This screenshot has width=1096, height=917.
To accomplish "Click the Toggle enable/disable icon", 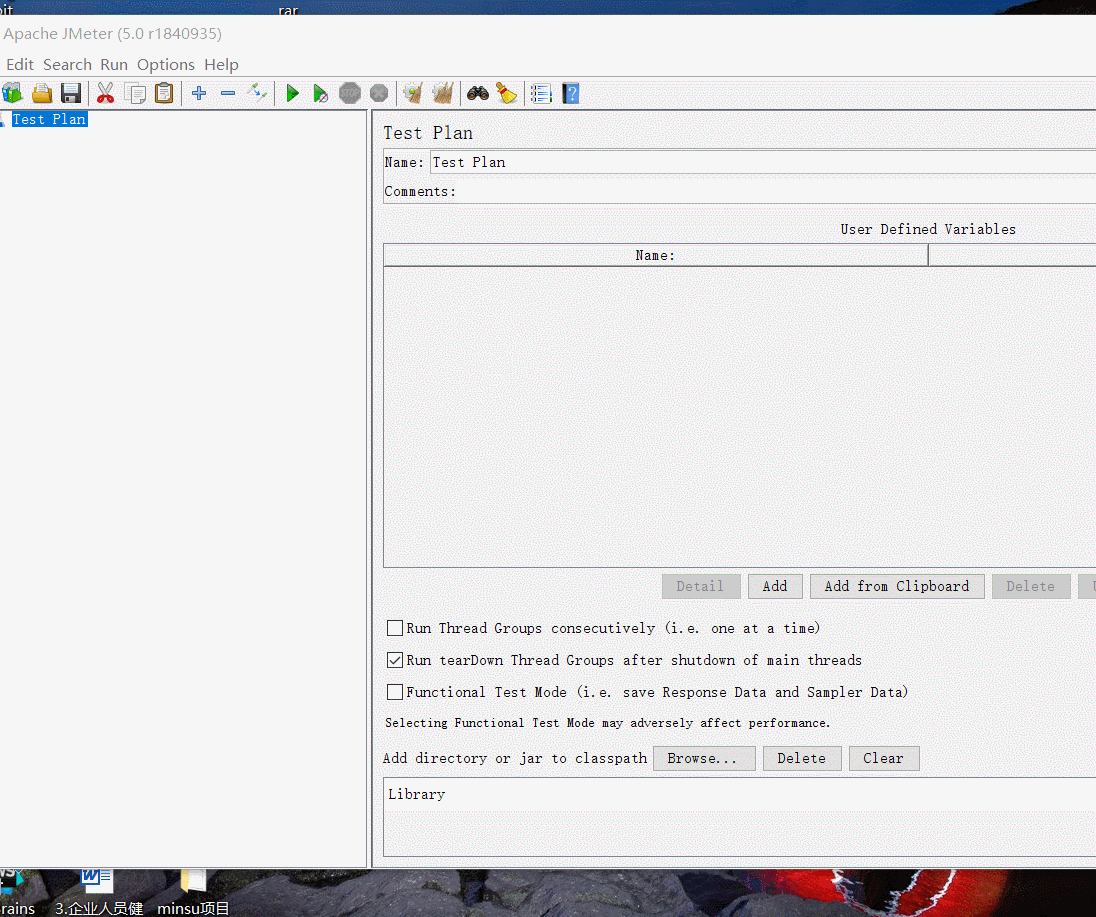I will 257,93.
